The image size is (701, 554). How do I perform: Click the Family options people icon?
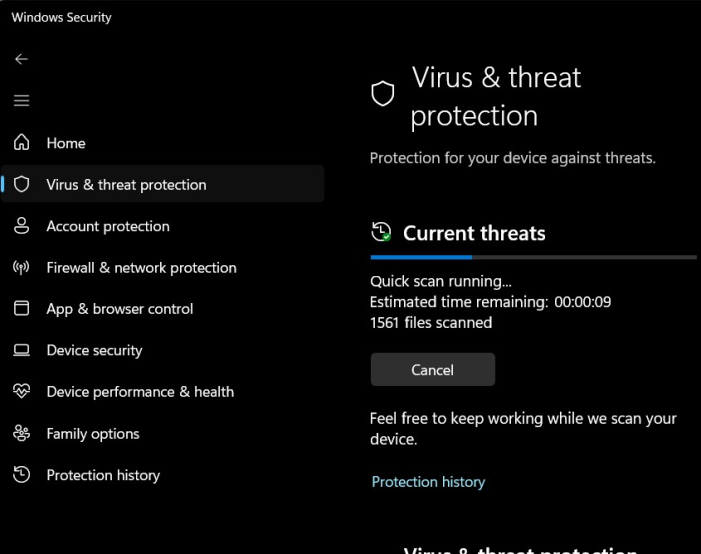point(21,434)
